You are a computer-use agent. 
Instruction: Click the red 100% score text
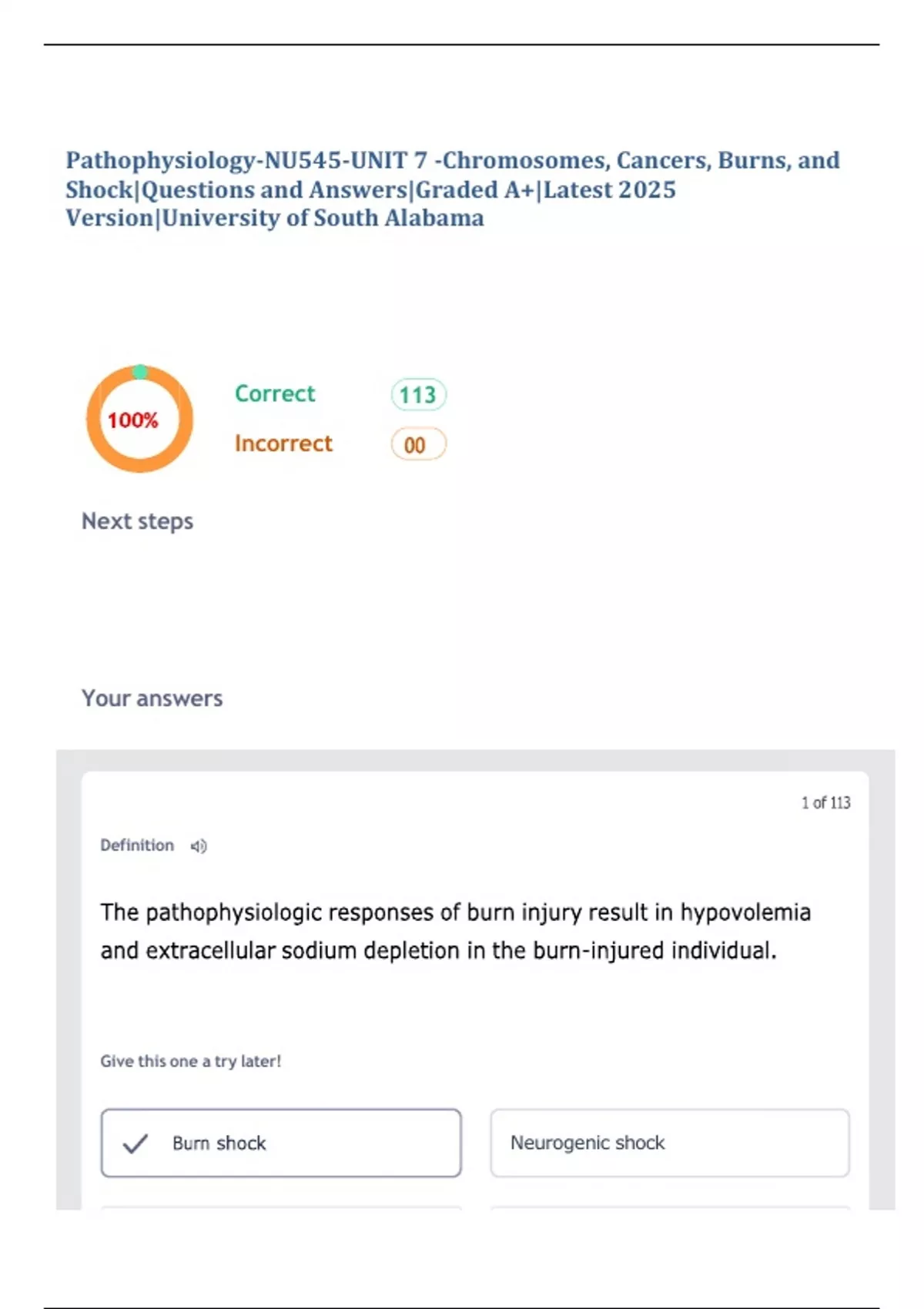point(132,420)
